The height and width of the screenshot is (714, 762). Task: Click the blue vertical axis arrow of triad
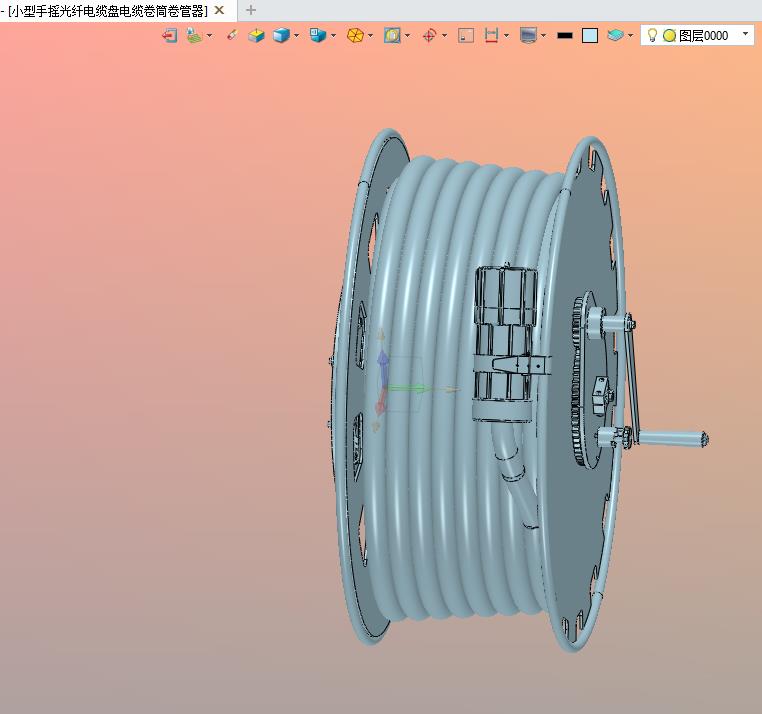(383, 368)
